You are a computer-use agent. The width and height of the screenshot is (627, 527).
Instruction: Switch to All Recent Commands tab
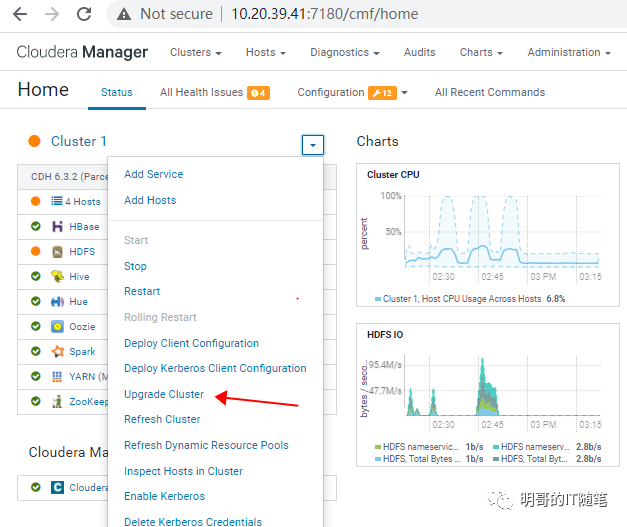coord(489,92)
